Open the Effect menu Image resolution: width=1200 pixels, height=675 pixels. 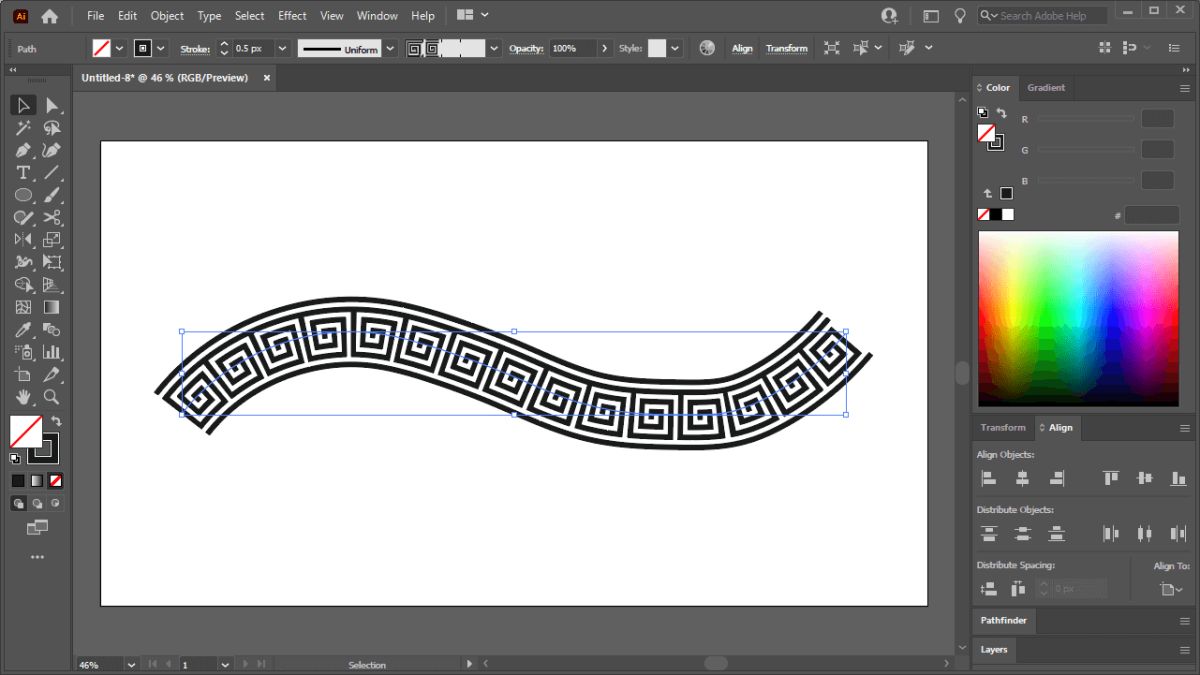[292, 16]
